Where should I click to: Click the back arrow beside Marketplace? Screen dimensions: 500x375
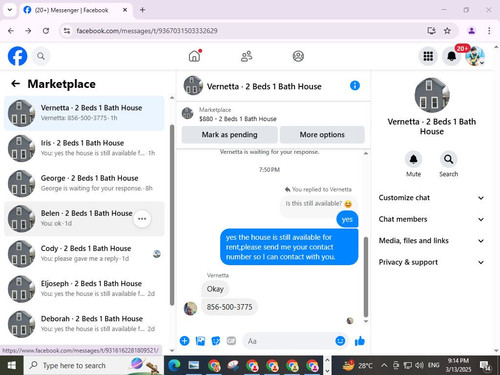click(x=15, y=83)
